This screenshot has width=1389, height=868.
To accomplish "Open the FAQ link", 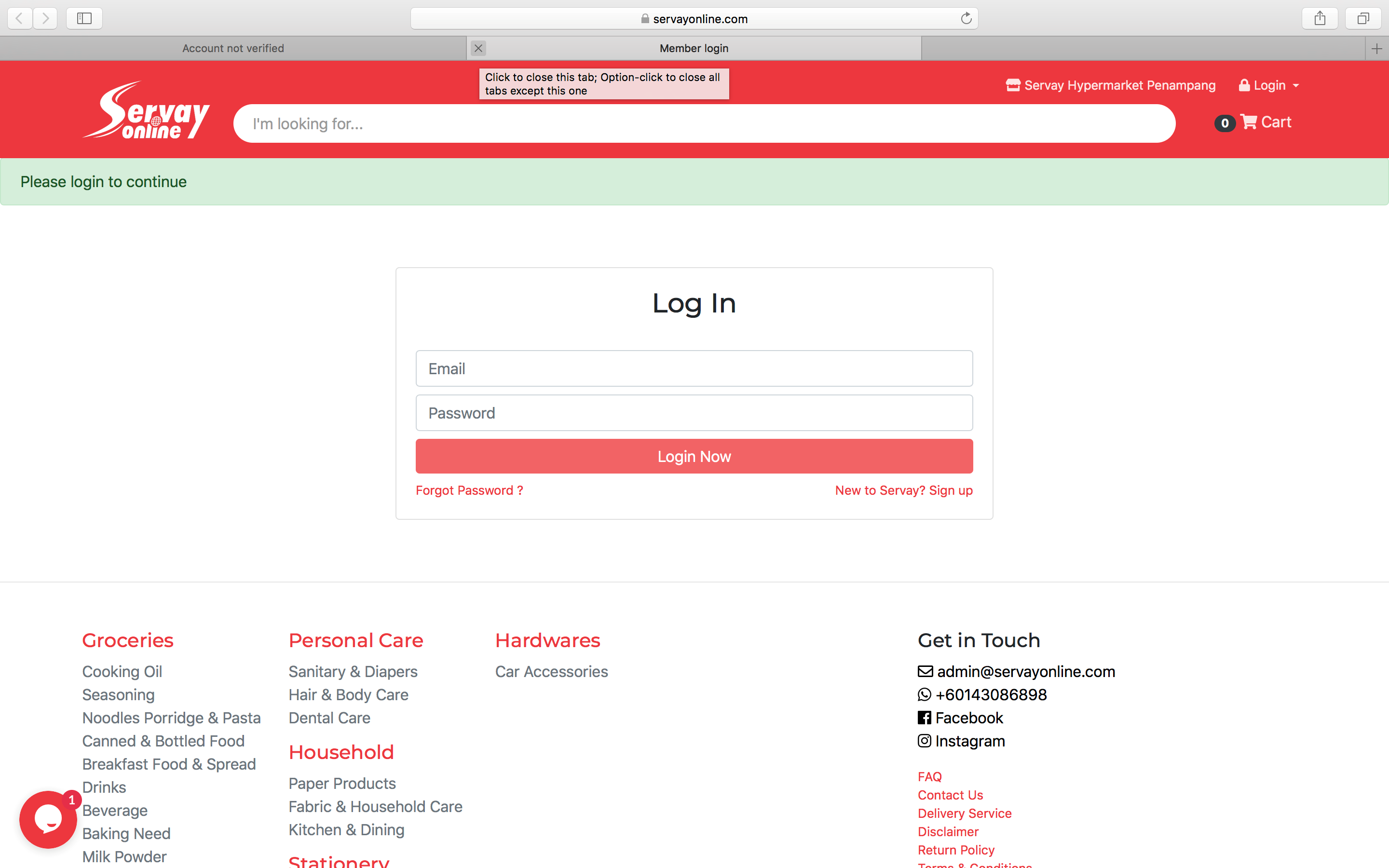I will pyautogui.click(x=930, y=777).
